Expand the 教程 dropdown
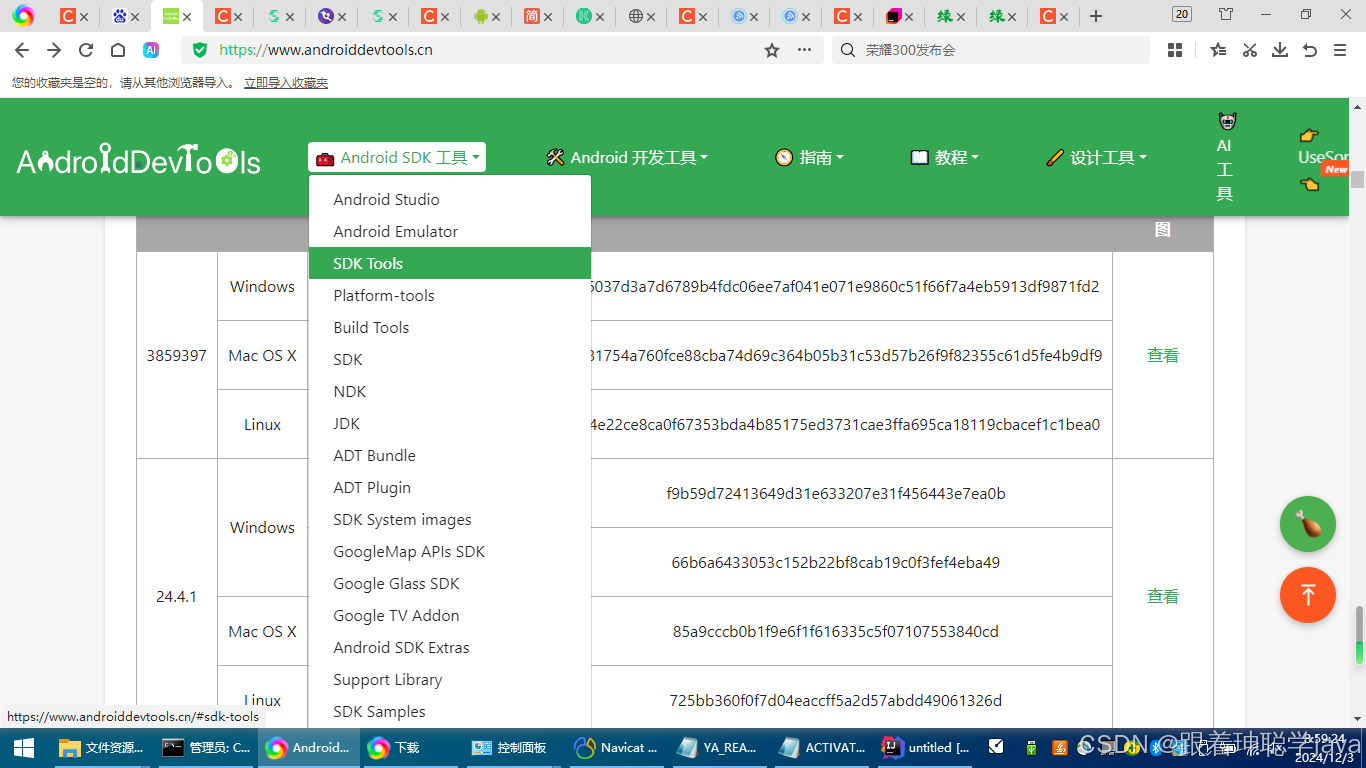Viewport: 1366px width, 768px height. 944,157
